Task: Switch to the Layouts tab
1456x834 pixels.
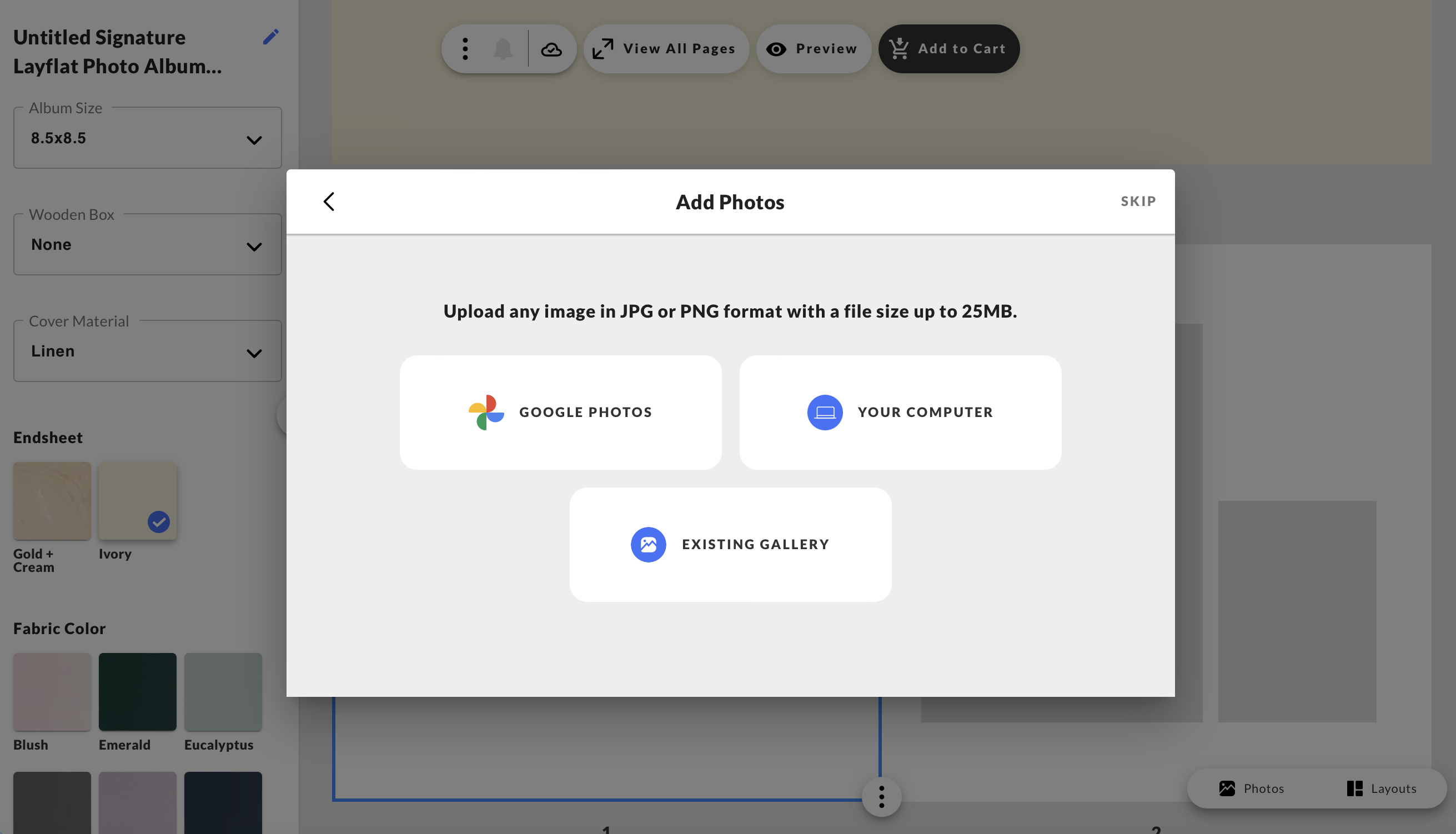Action: (1381, 789)
